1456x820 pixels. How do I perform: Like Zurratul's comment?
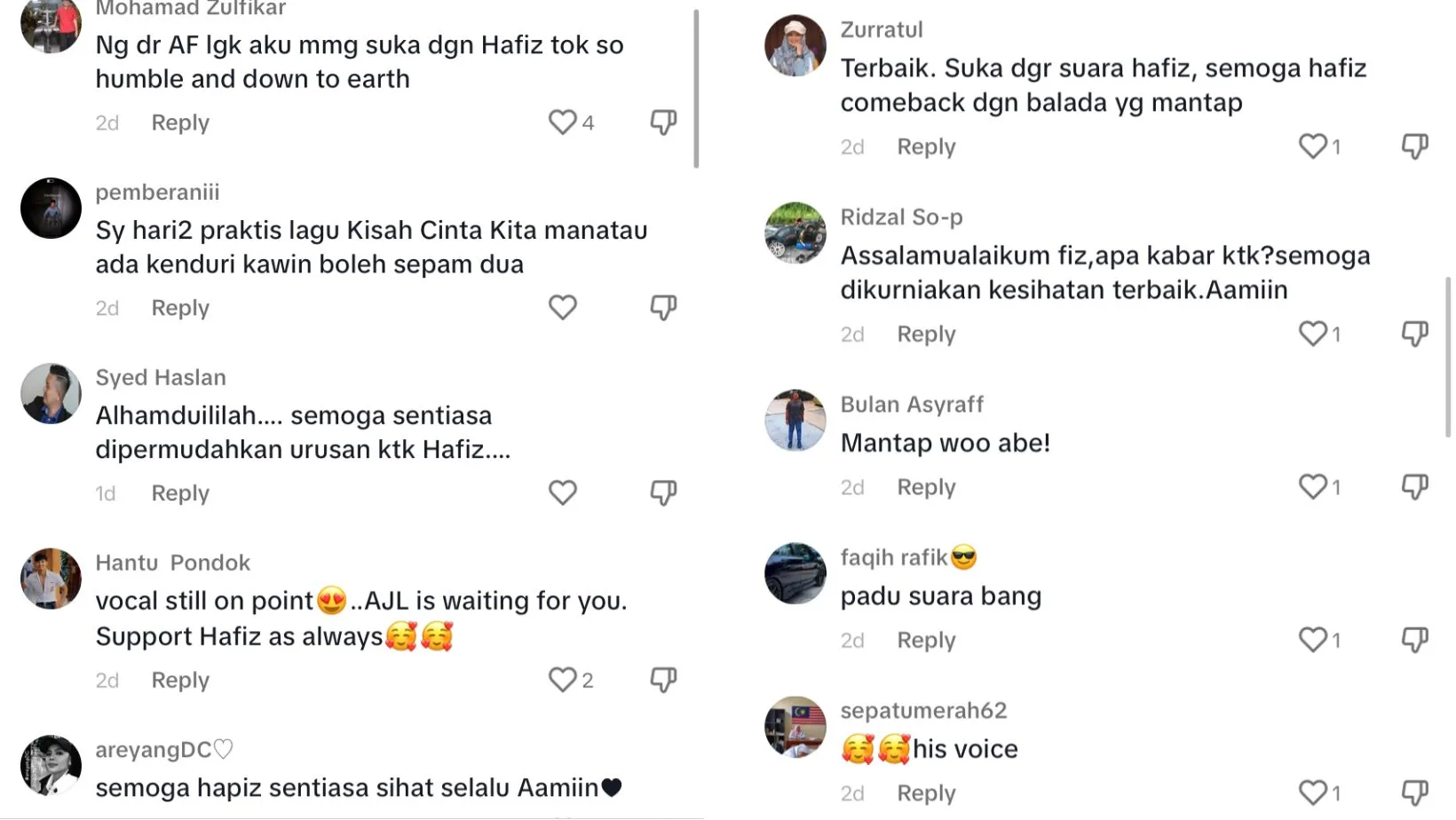click(1312, 146)
